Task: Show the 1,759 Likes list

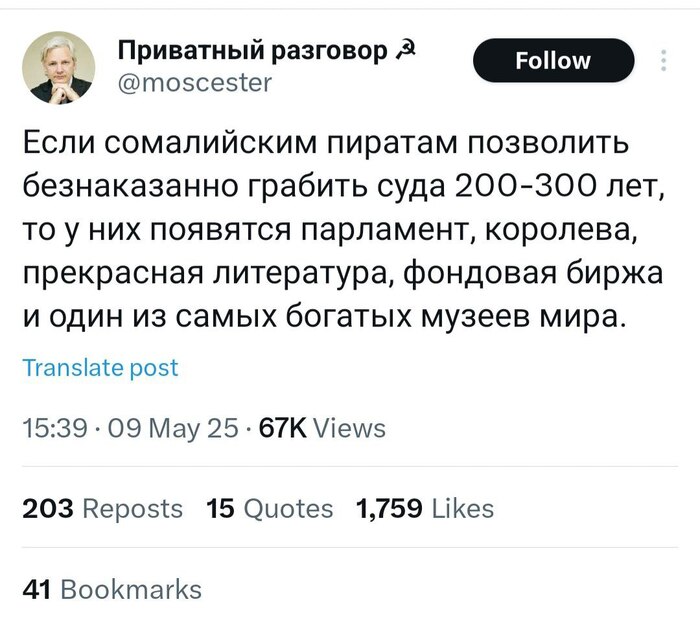Action: click(425, 509)
